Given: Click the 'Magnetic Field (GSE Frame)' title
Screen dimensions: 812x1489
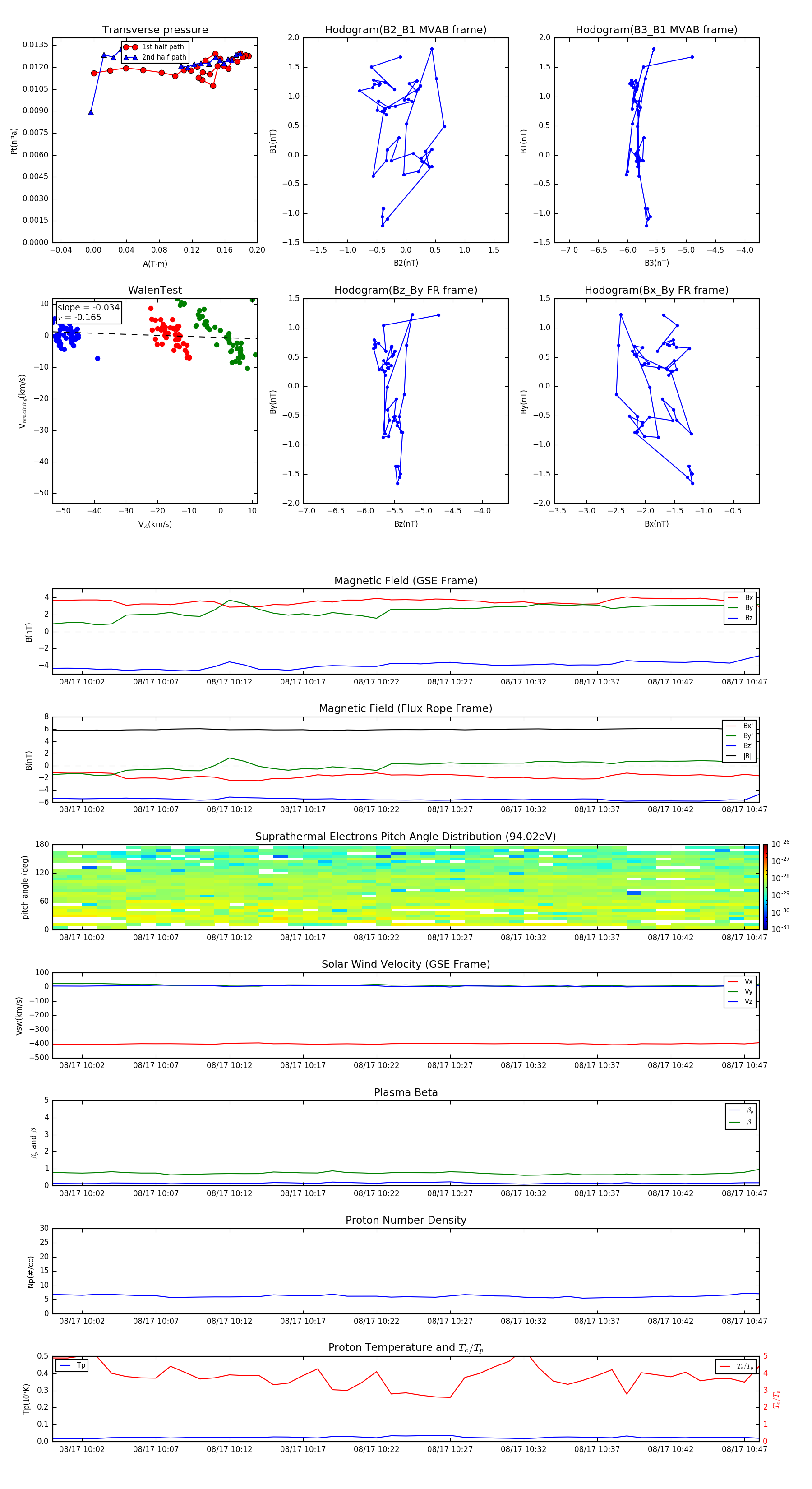Looking at the screenshot, I should click(406, 581).
